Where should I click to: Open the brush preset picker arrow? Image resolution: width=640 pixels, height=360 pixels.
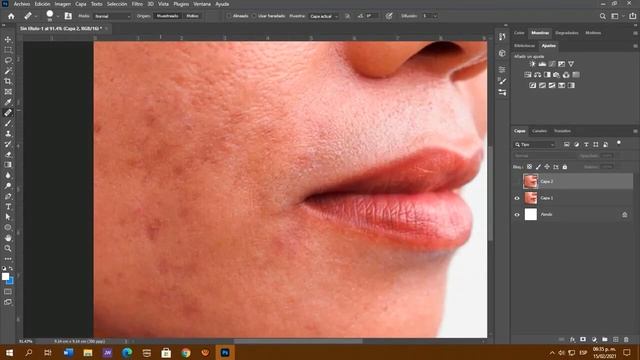pyautogui.click(x=58, y=16)
